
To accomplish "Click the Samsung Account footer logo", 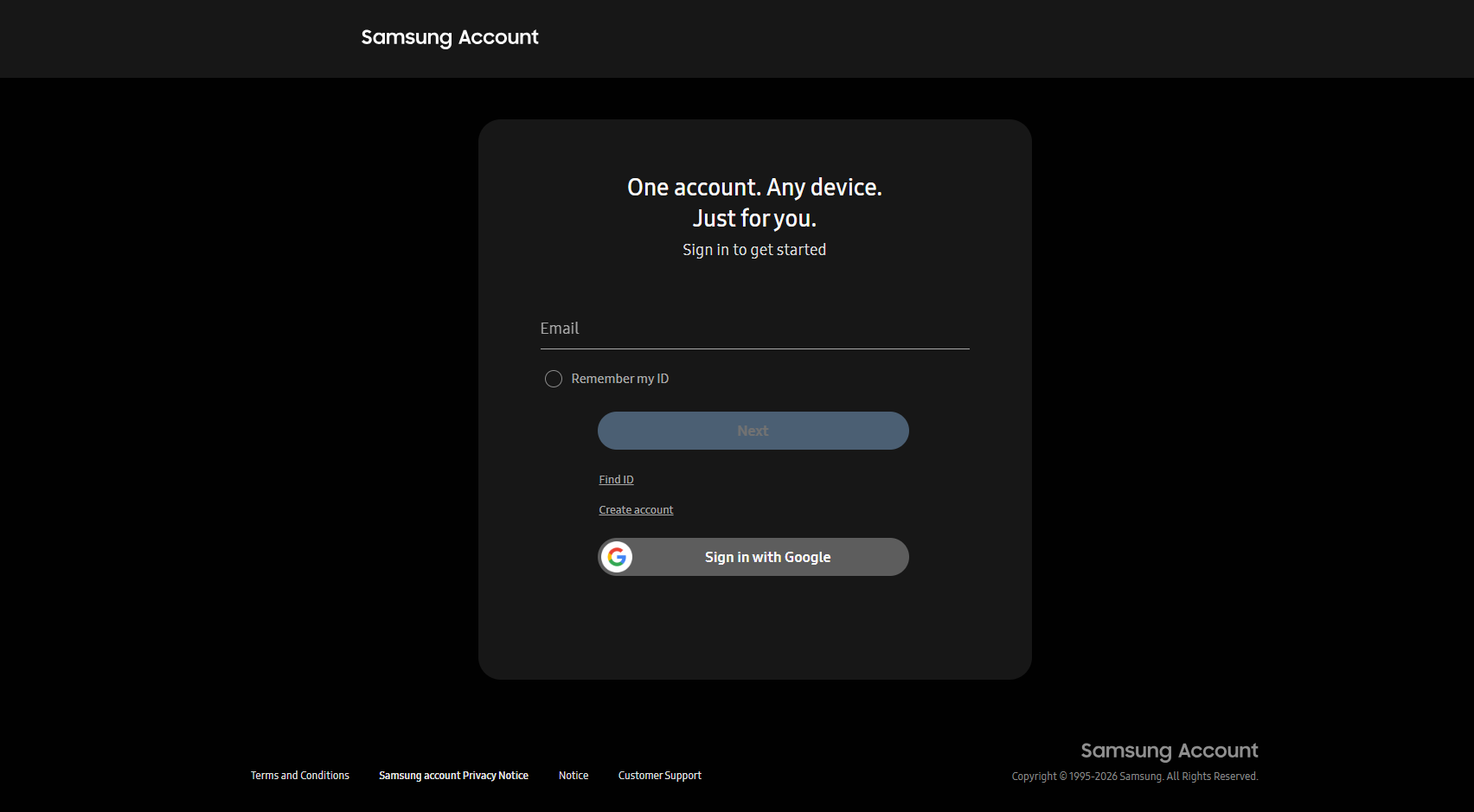I will click(x=1170, y=751).
